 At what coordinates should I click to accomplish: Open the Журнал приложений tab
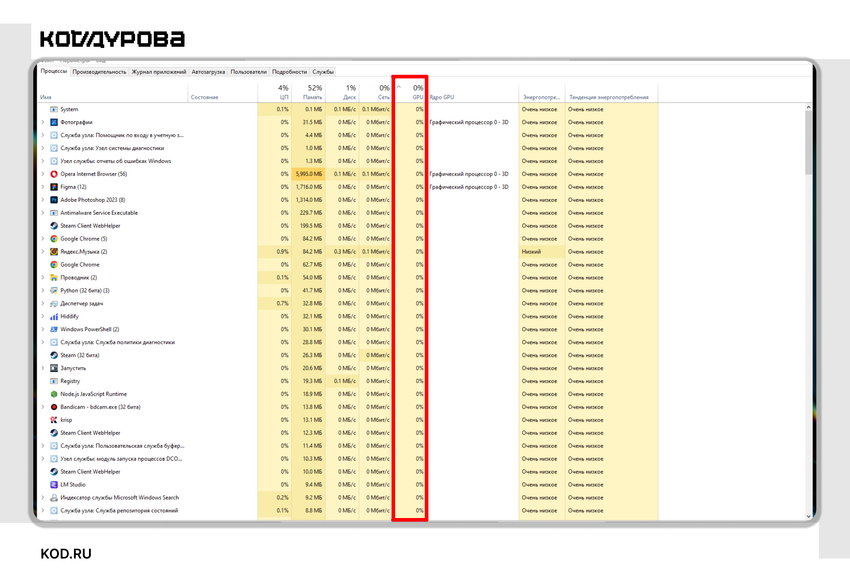point(159,72)
